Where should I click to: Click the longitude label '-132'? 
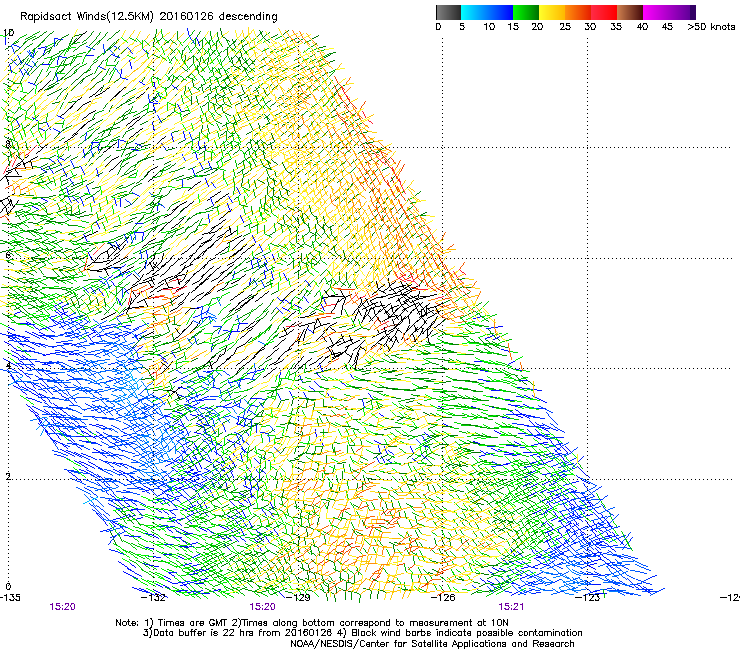pos(153,598)
